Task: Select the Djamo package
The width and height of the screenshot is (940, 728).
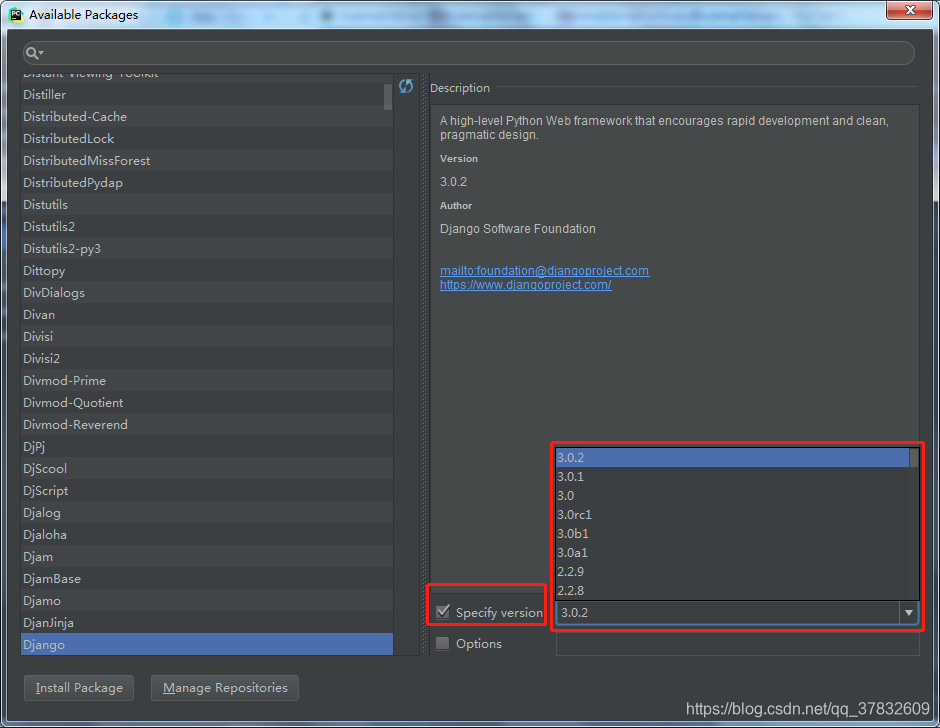Action: click(207, 600)
